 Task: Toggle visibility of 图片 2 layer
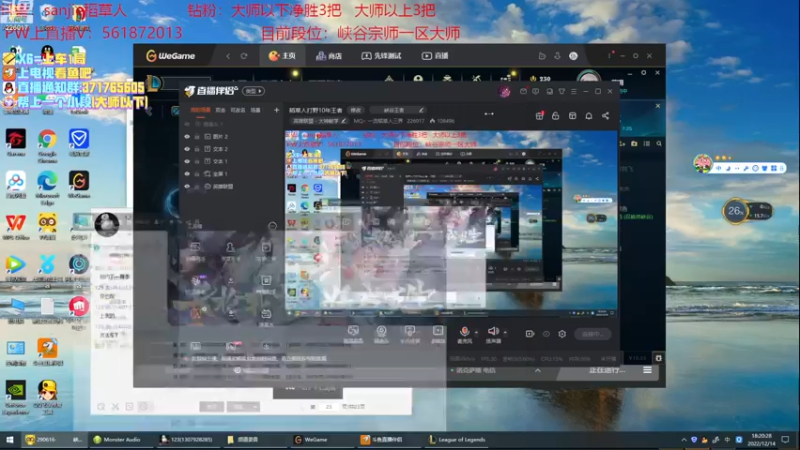187,137
